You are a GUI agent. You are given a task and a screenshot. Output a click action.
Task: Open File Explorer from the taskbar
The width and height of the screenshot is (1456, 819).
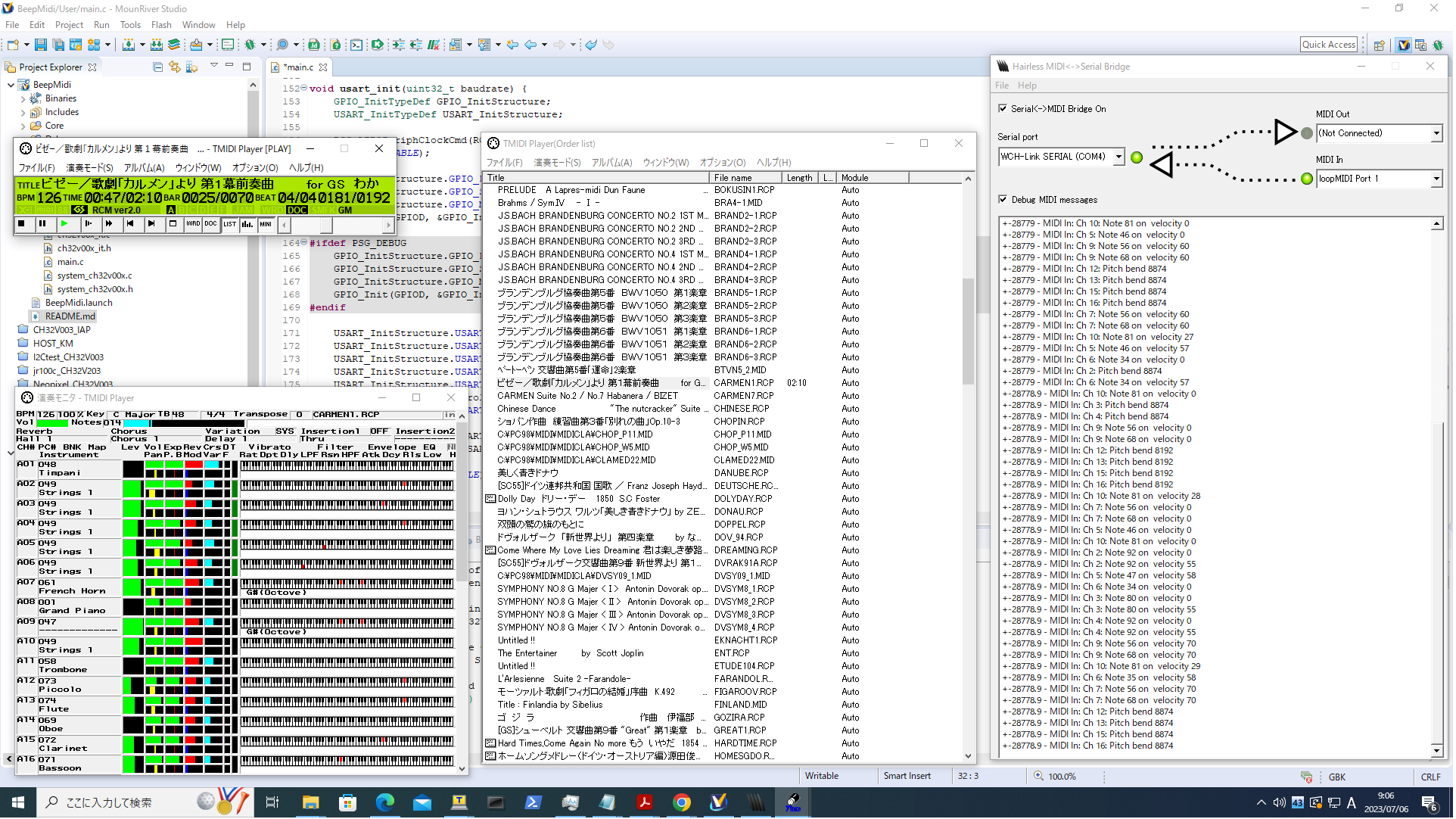pyautogui.click(x=310, y=803)
